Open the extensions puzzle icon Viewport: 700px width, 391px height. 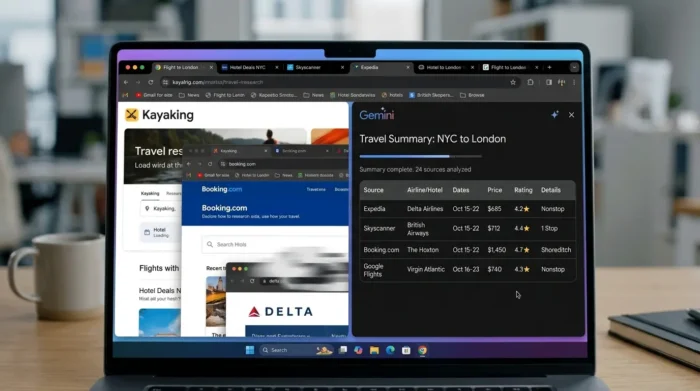coord(530,82)
